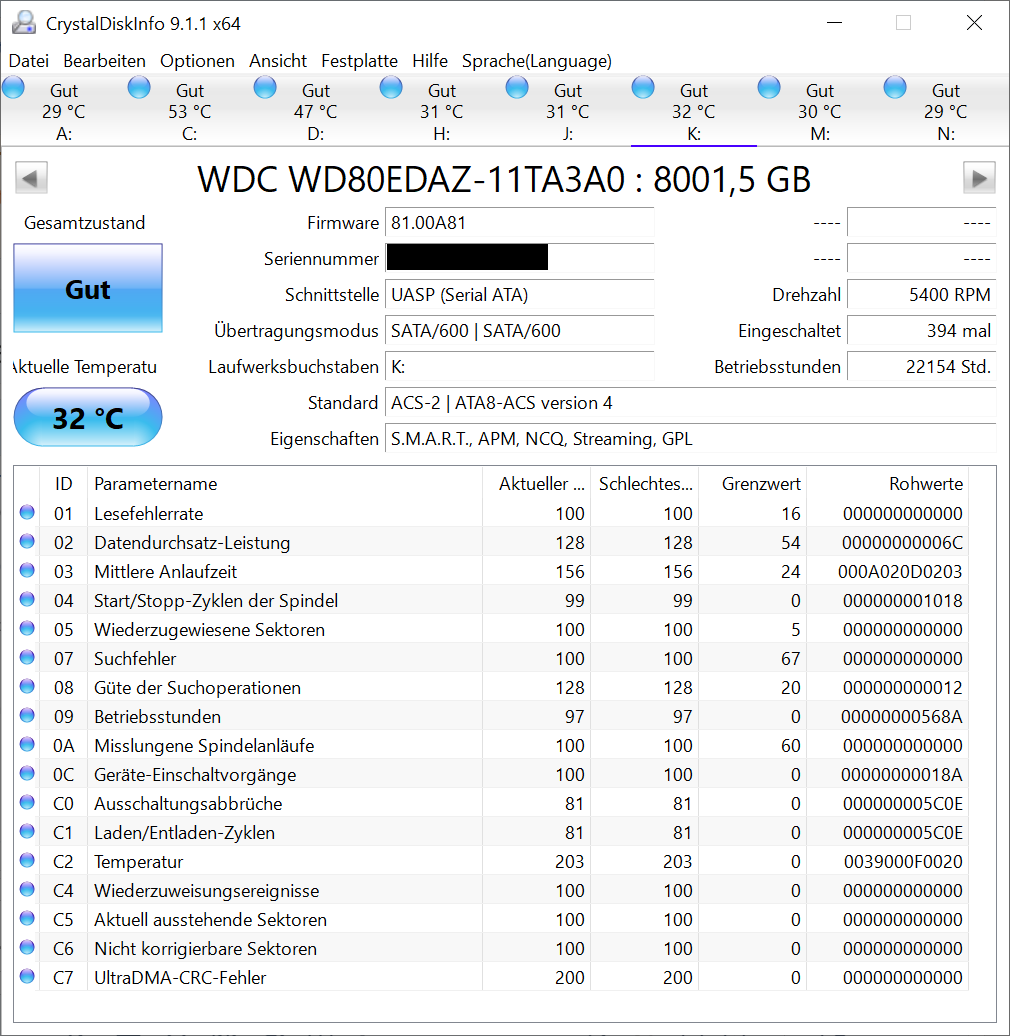Click the Gut overall health status button
This screenshot has height=1036, width=1010.
point(88,288)
